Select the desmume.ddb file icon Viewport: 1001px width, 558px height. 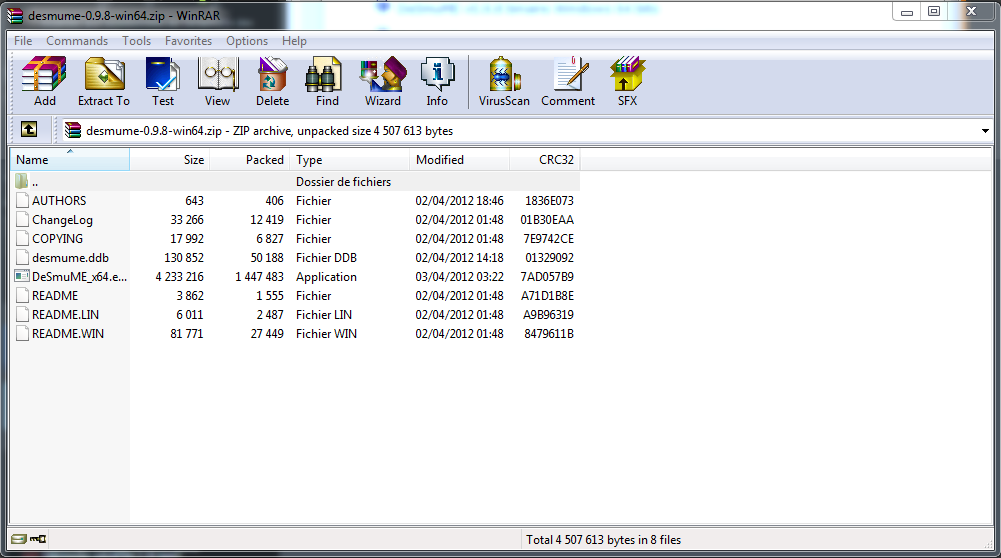[22, 258]
